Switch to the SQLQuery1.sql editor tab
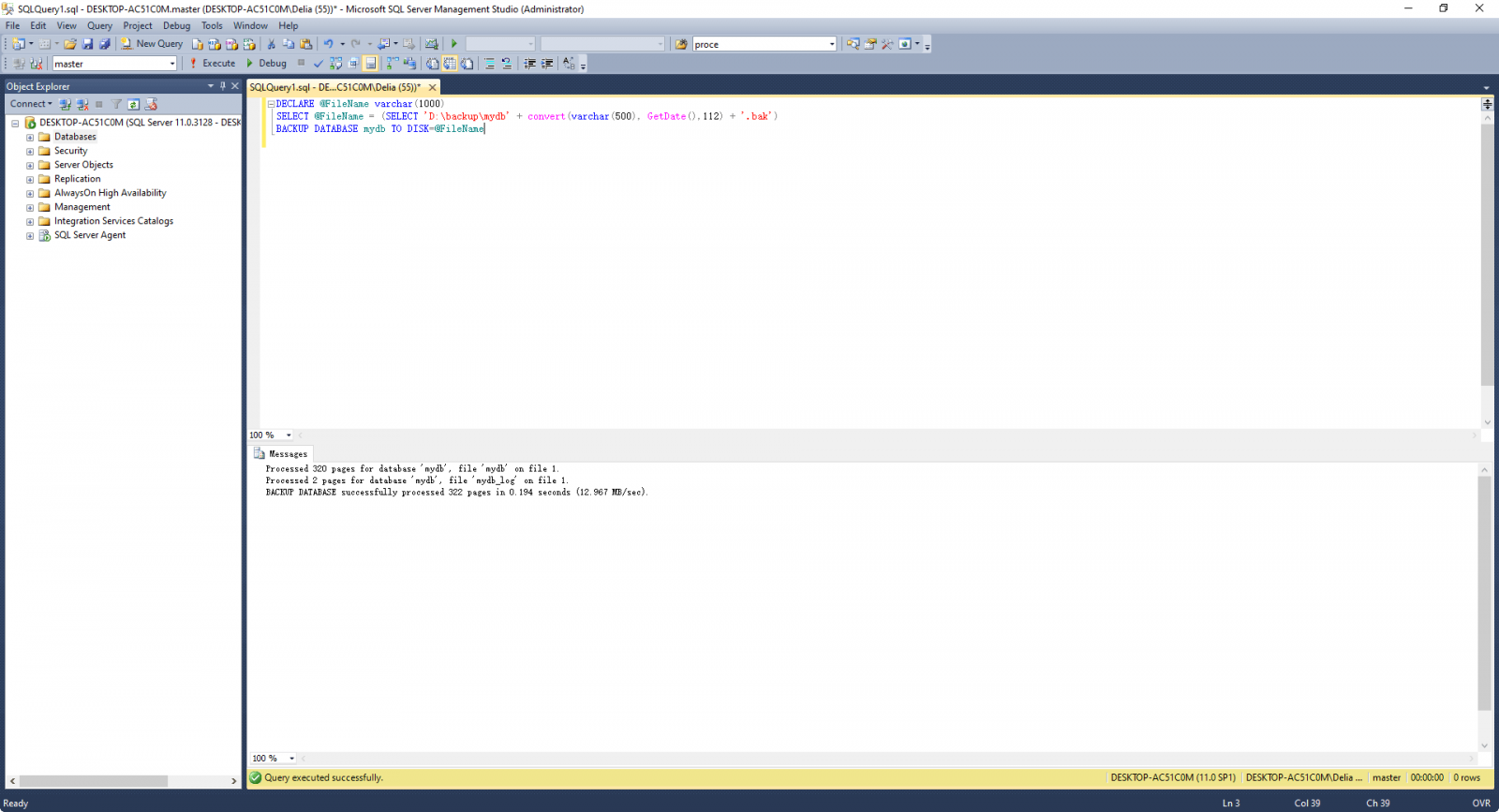Screen dimensions: 1499x812 [x=335, y=87]
